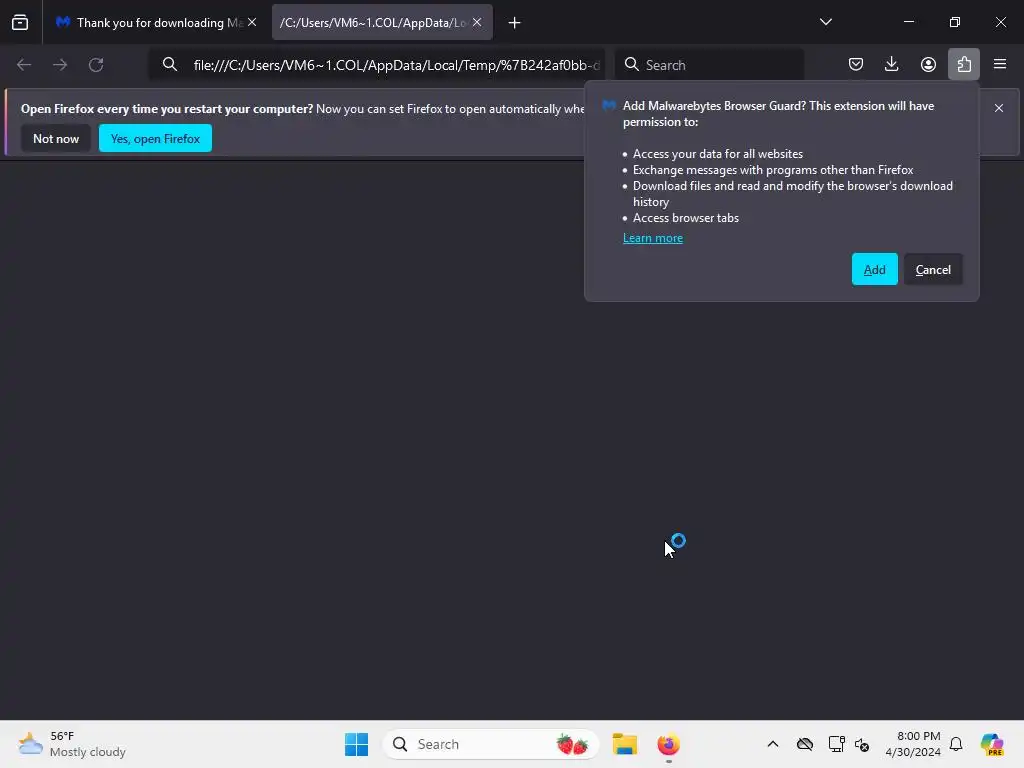1024x768 pixels.
Task: Open the Firefox account menu
Action: click(928, 64)
